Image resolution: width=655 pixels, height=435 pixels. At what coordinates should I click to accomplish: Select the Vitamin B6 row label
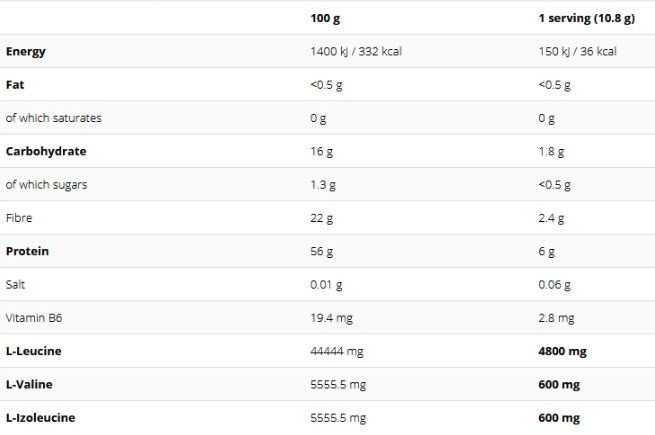pyautogui.click(x=34, y=318)
